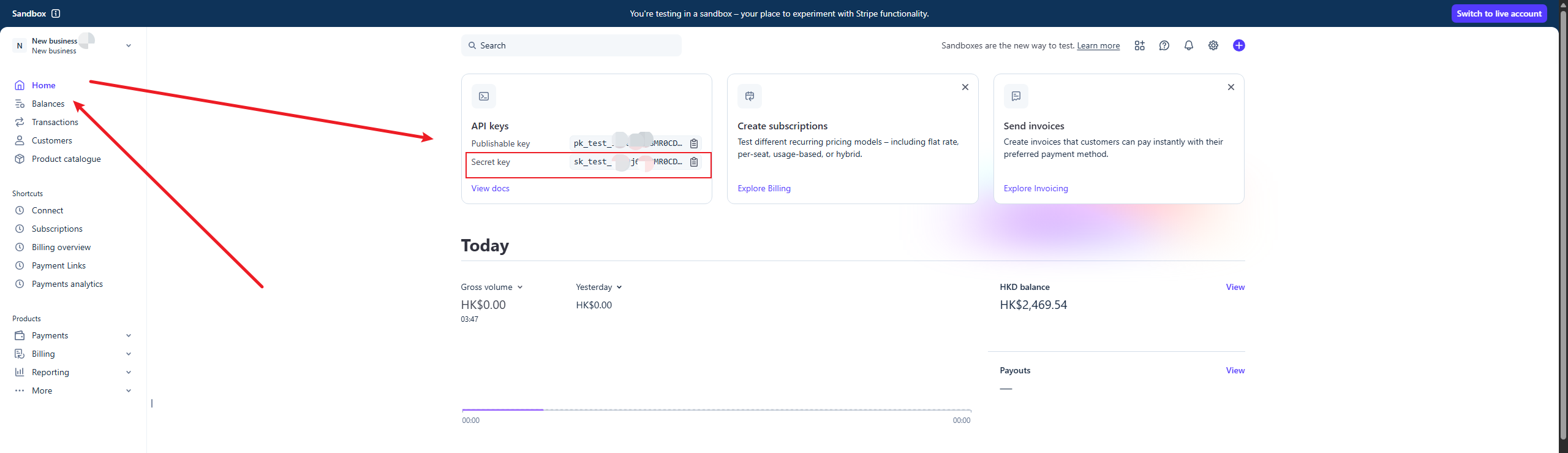Expand the Reporting section in sidebar
The width and height of the screenshot is (1568, 453).
pos(128,372)
